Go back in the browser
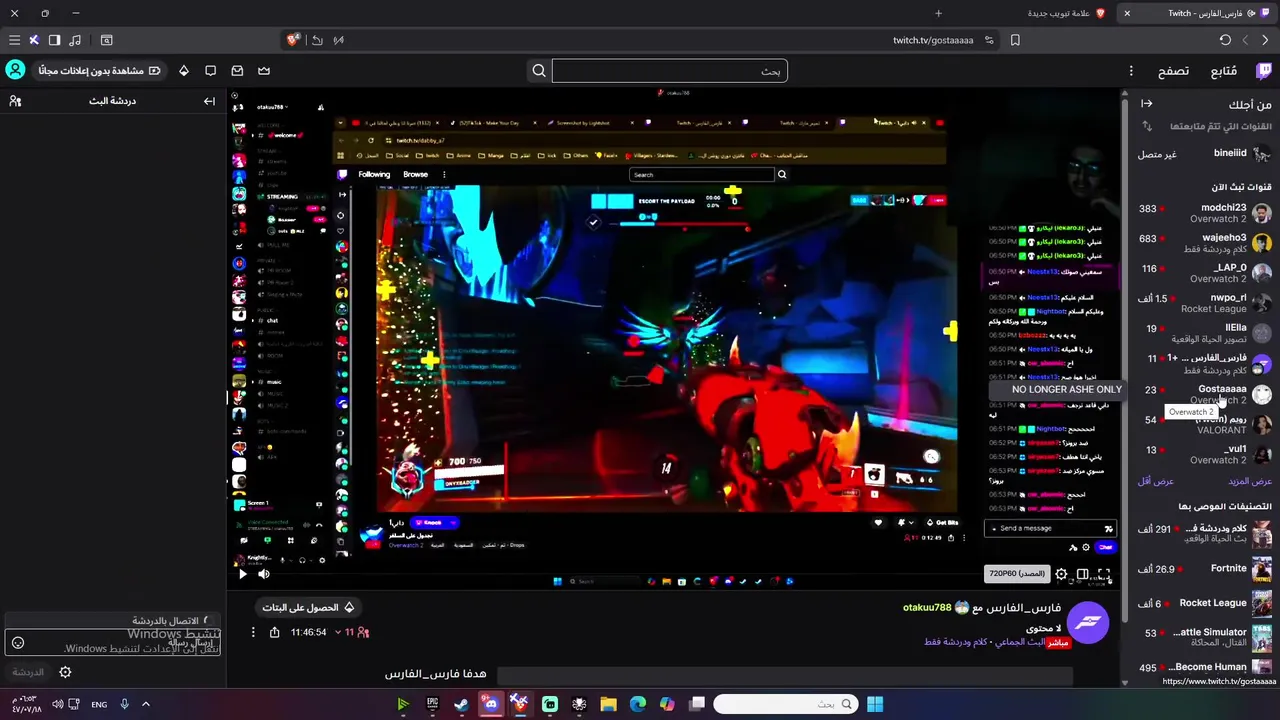This screenshot has width=1280, height=720. pyautogui.click(x=1265, y=40)
